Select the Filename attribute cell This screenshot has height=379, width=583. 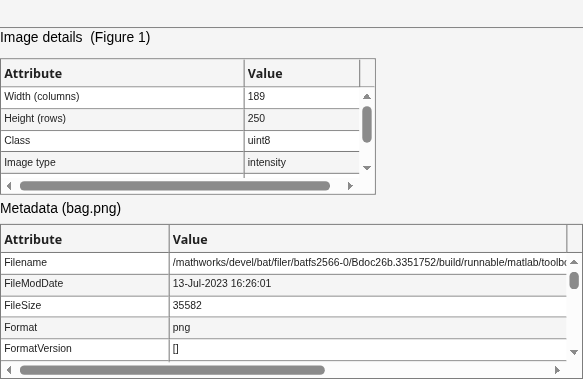85,263
